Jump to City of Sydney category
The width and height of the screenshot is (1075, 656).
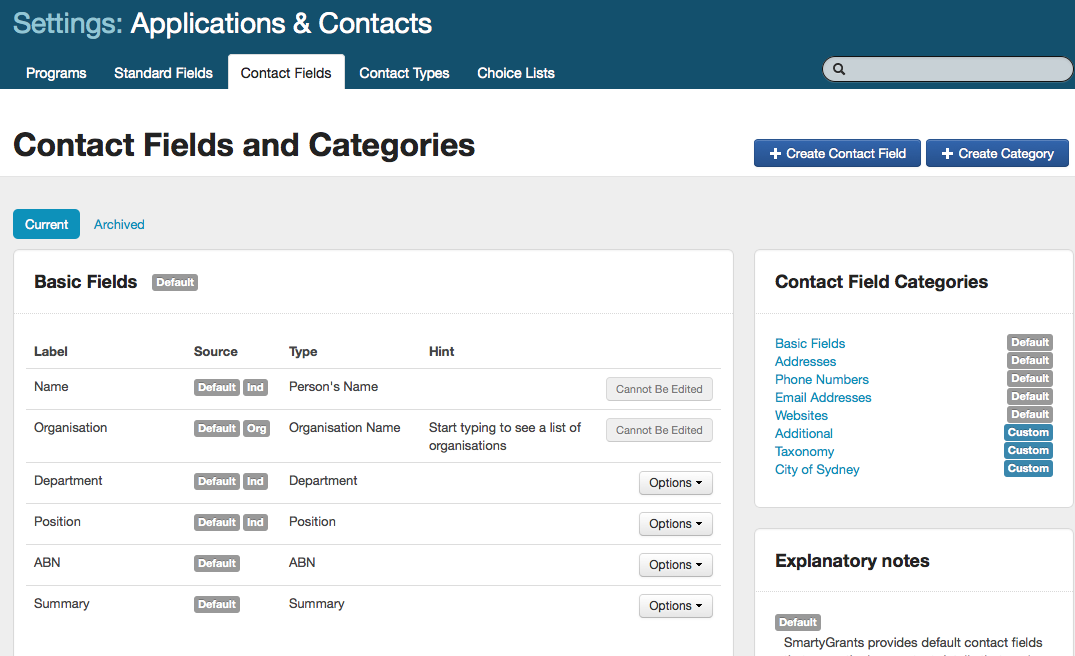[x=817, y=470]
